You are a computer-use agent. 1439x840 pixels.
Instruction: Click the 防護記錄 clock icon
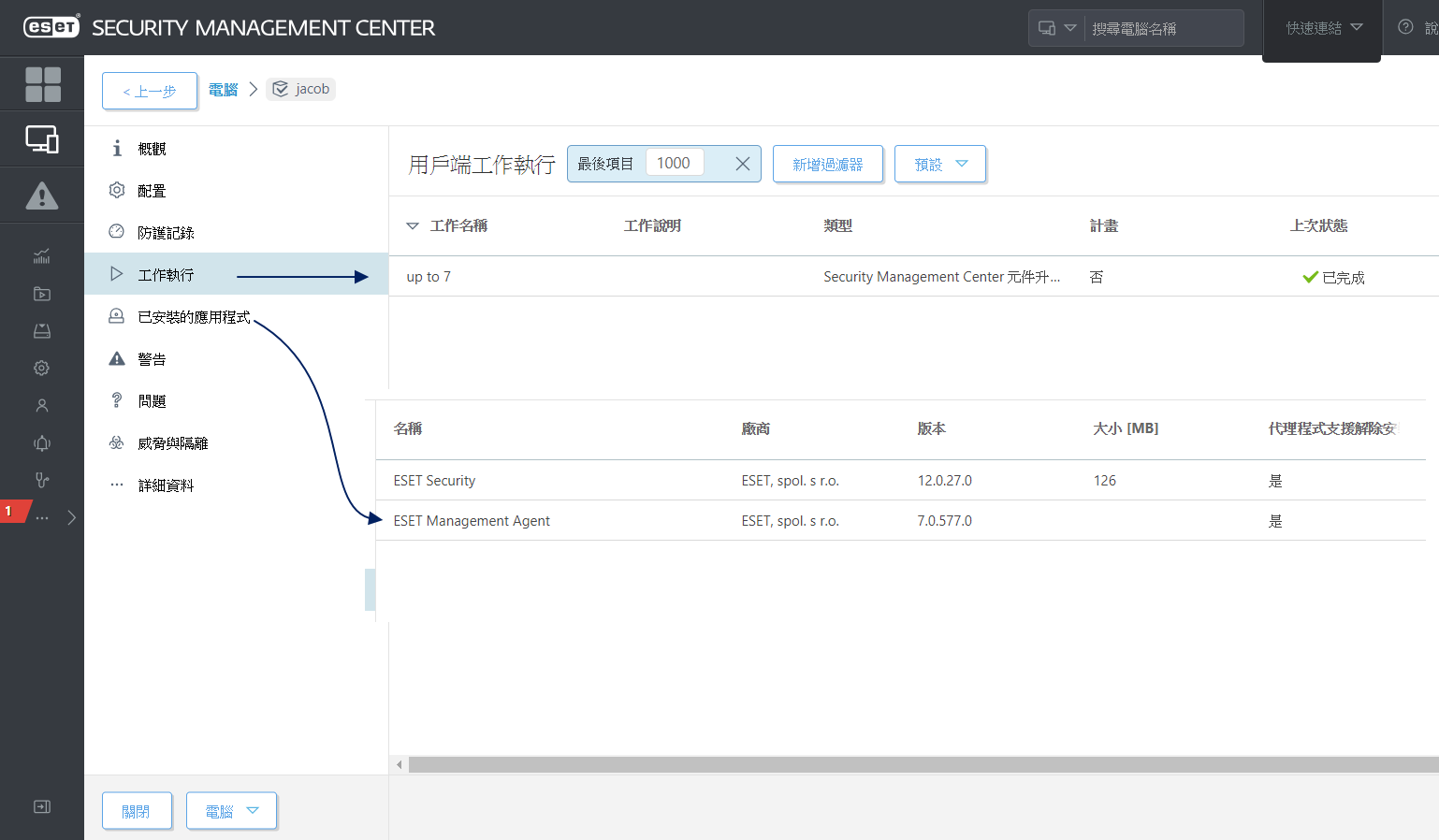click(x=117, y=231)
